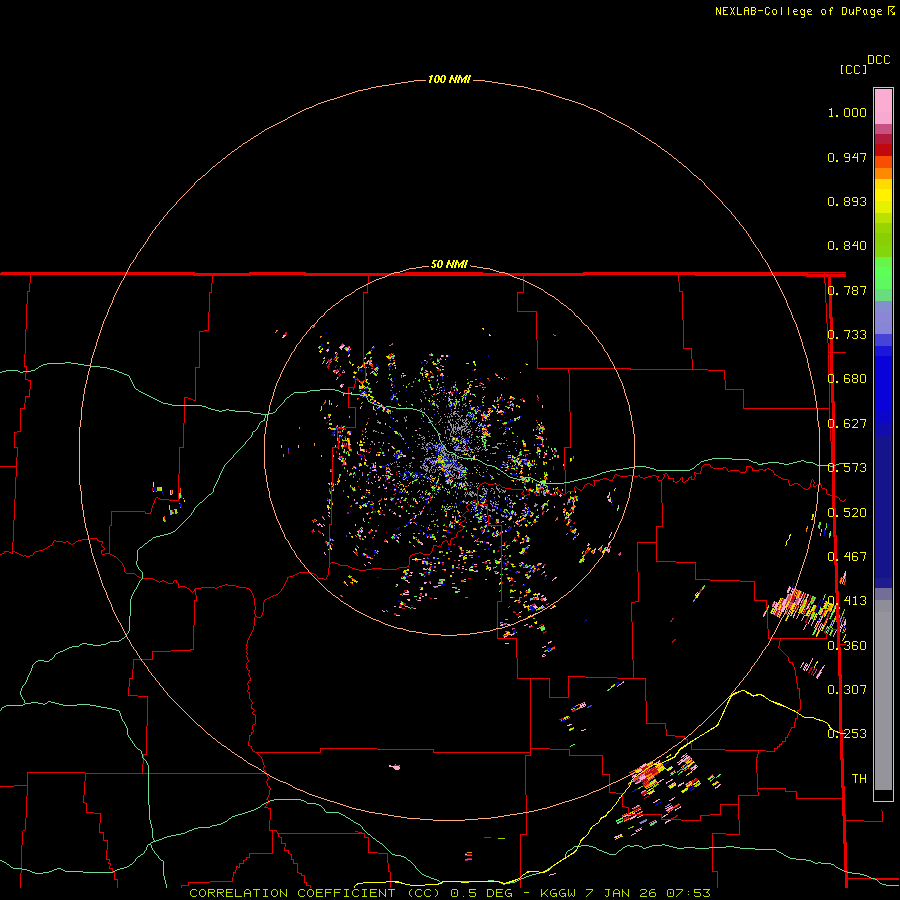Viewport: 900px width, 900px height.
Task: Select the 0.253 scale value
Action: tap(847, 734)
